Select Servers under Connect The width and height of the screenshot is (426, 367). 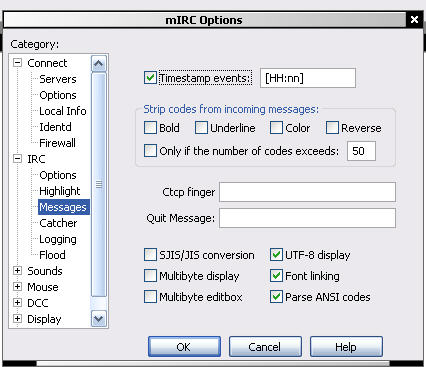pyautogui.click(x=58, y=79)
